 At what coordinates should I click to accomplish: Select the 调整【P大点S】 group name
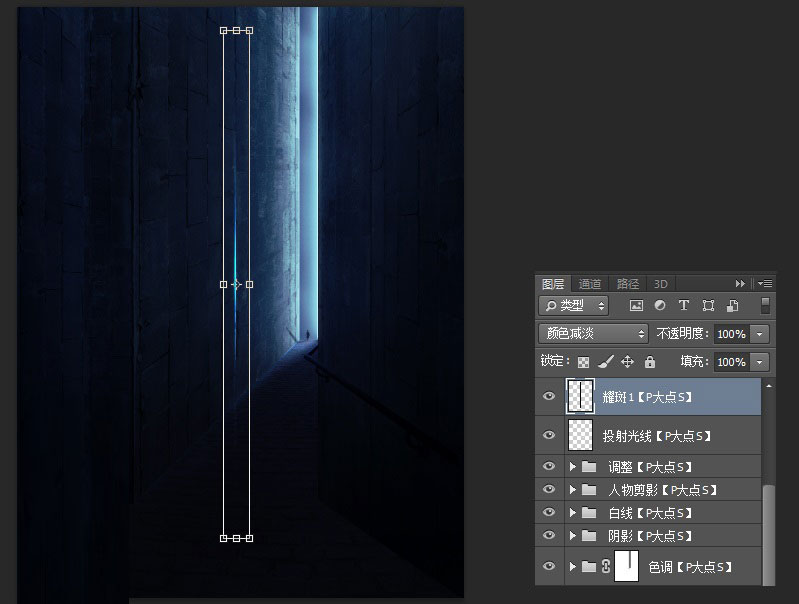point(650,467)
